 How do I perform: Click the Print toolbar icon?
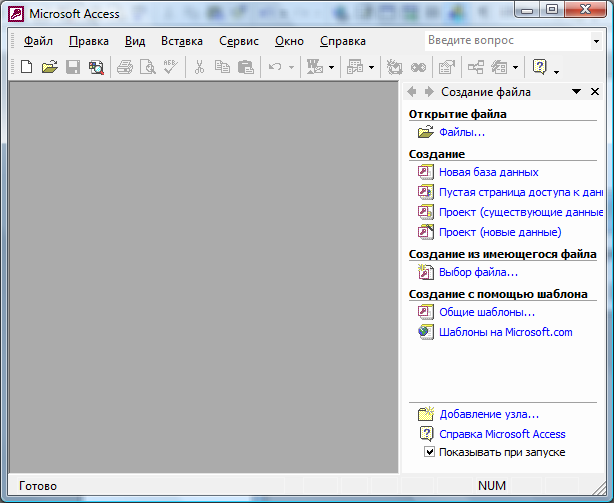click(125, 67)
